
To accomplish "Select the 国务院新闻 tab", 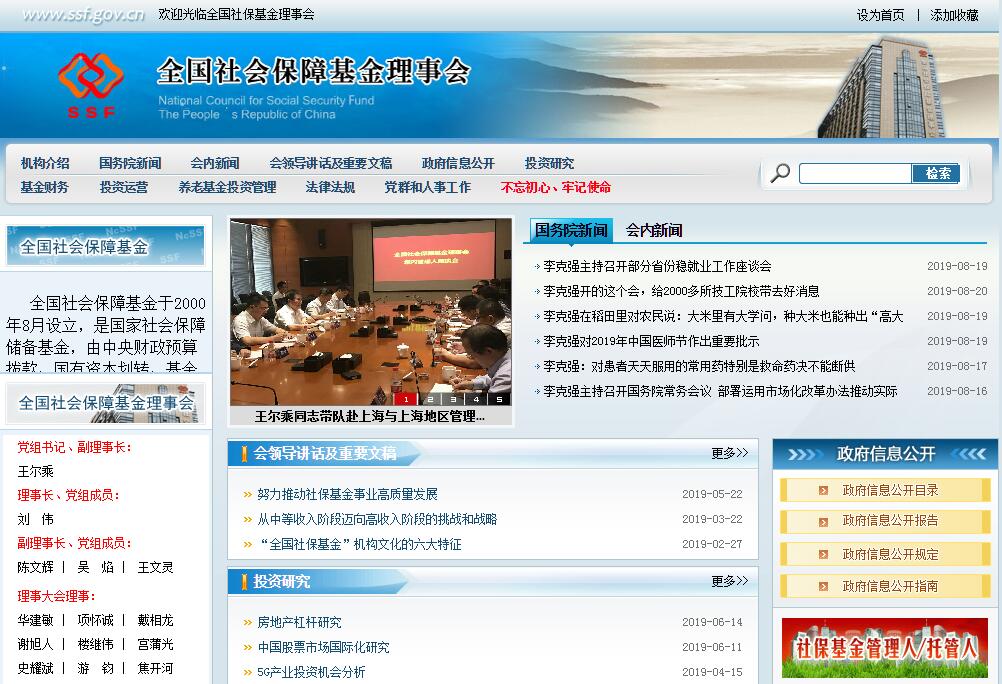I will click(x=571, y=230).
